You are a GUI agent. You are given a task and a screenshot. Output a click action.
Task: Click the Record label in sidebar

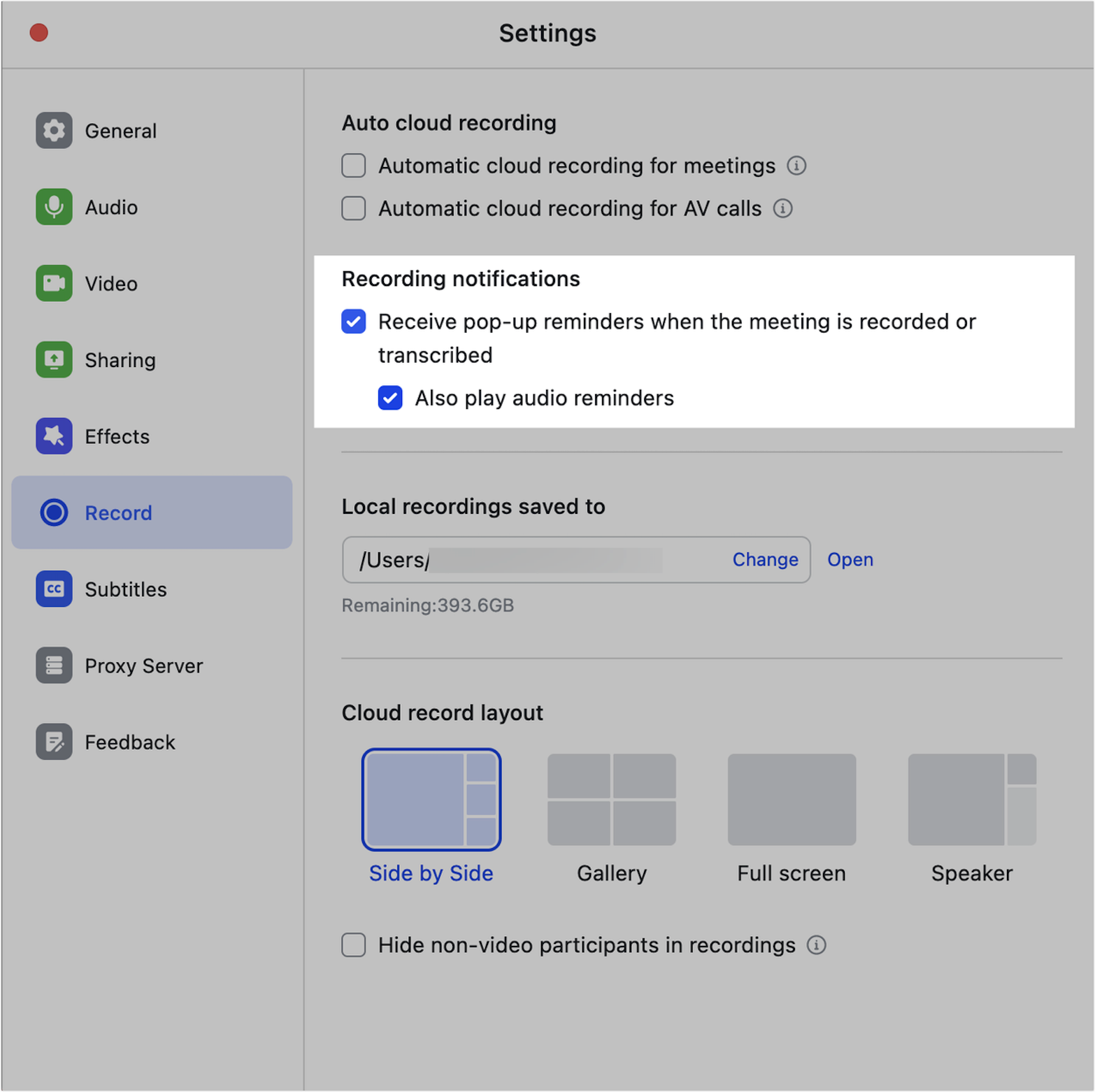tap(118, 513)
